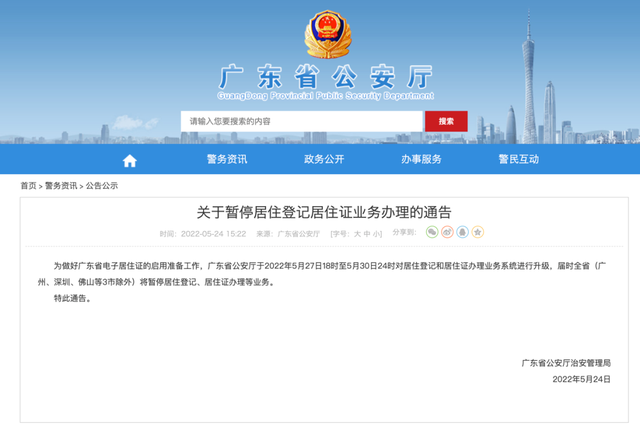Click the home icon in navigation bar
The image size is (640, 430).
[x=129, y=160]
